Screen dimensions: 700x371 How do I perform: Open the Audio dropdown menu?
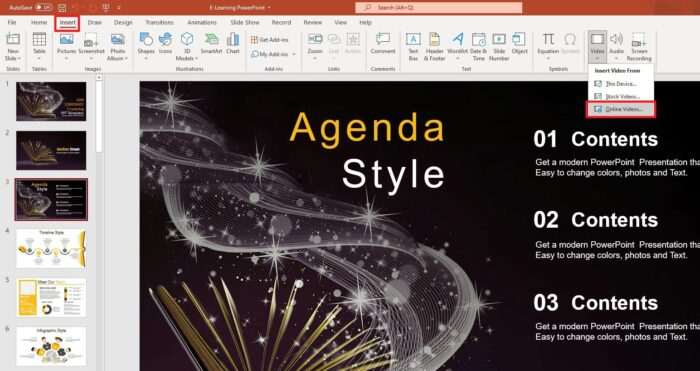tap(617, 58)
